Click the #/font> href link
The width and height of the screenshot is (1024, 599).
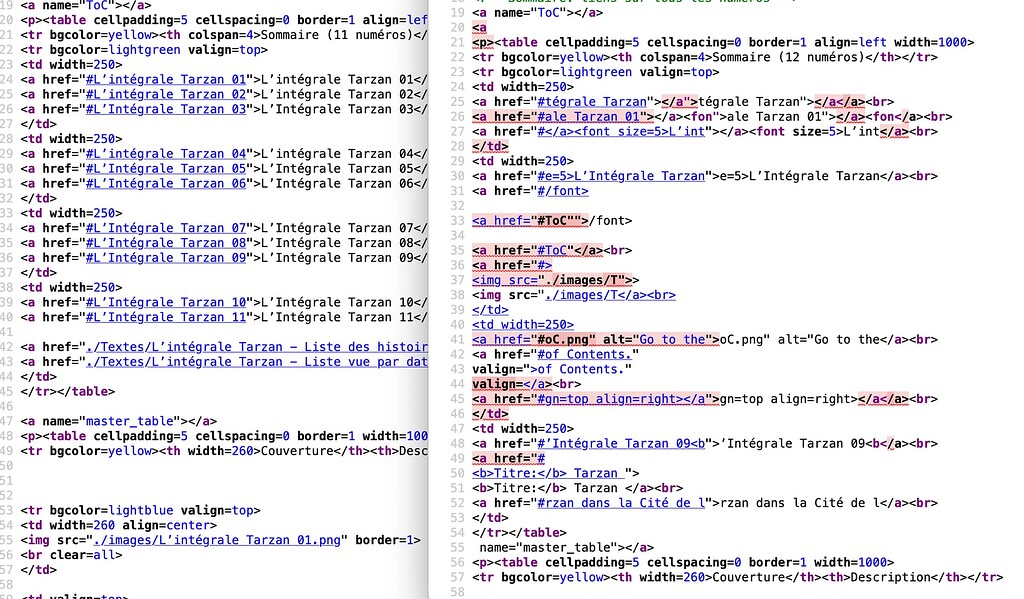(x=563, y=191)
